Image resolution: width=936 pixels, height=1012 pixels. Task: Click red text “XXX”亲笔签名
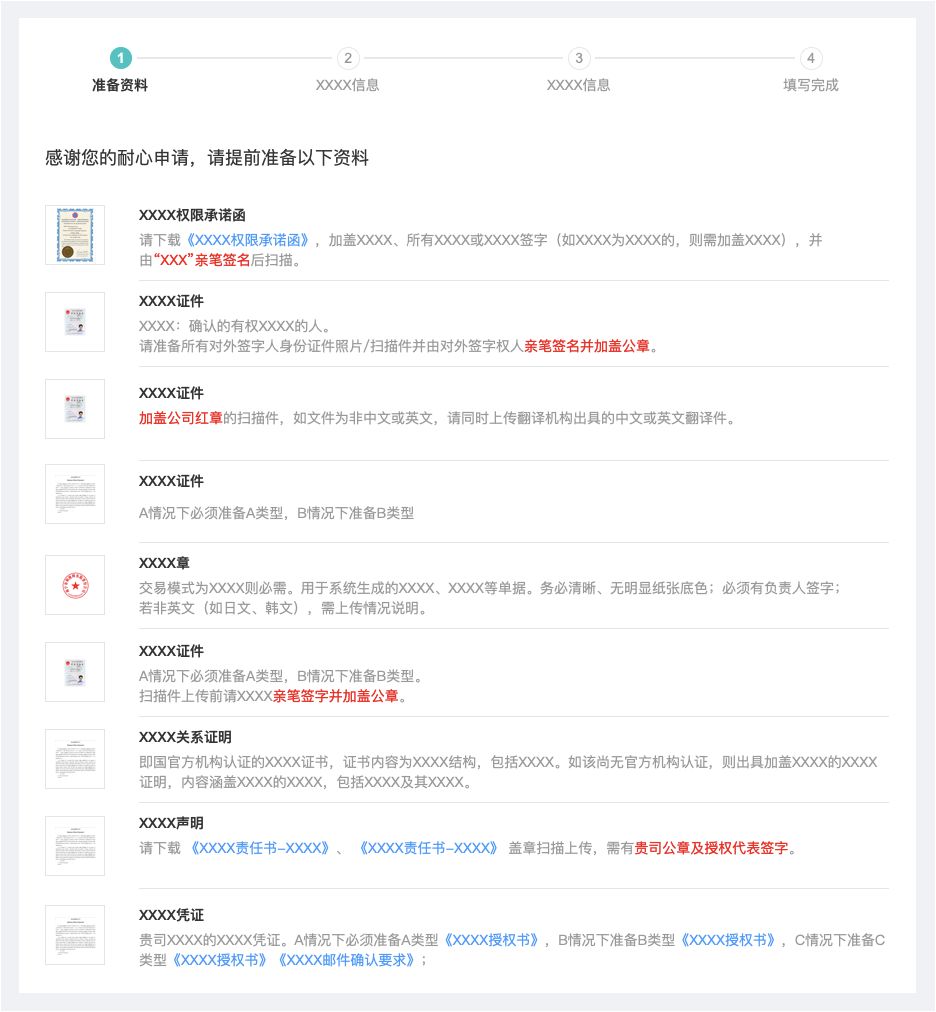(x=202, y=260)
